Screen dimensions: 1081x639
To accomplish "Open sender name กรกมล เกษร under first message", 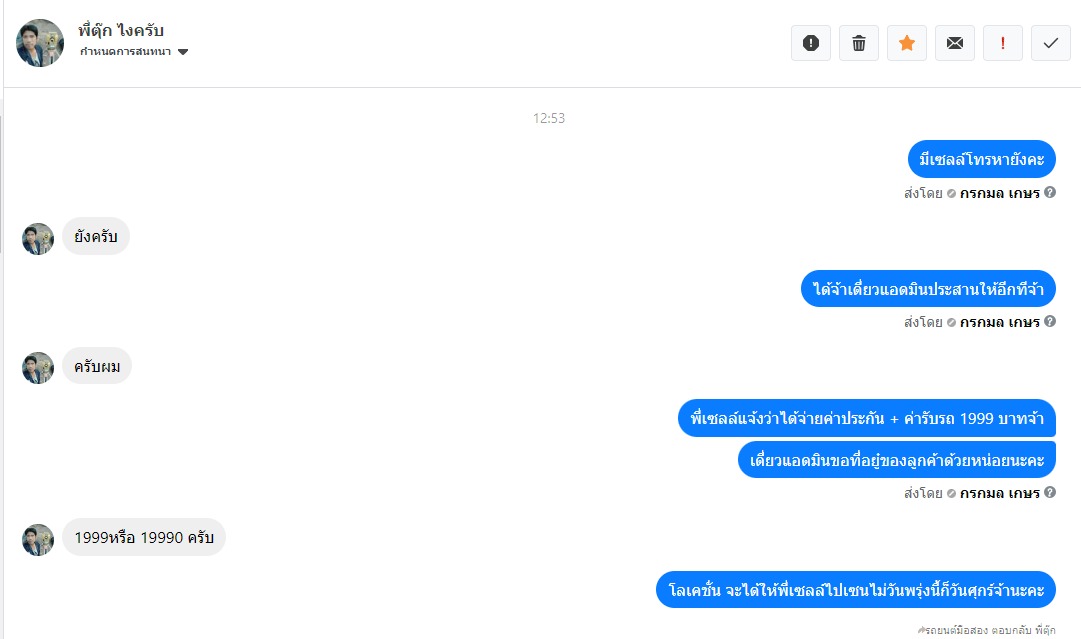I will tap(1000, 193).
